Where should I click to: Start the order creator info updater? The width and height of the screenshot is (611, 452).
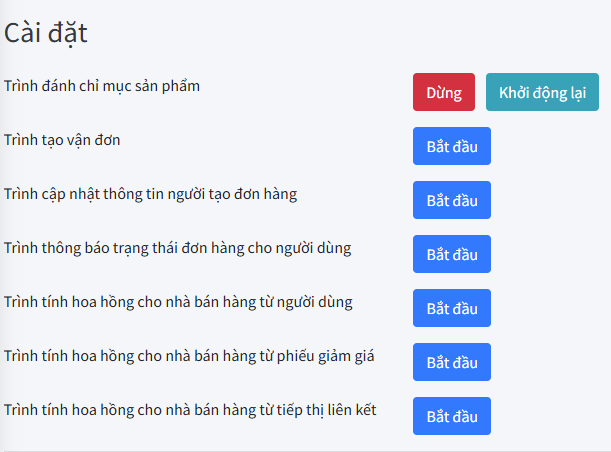coord(452,200)
